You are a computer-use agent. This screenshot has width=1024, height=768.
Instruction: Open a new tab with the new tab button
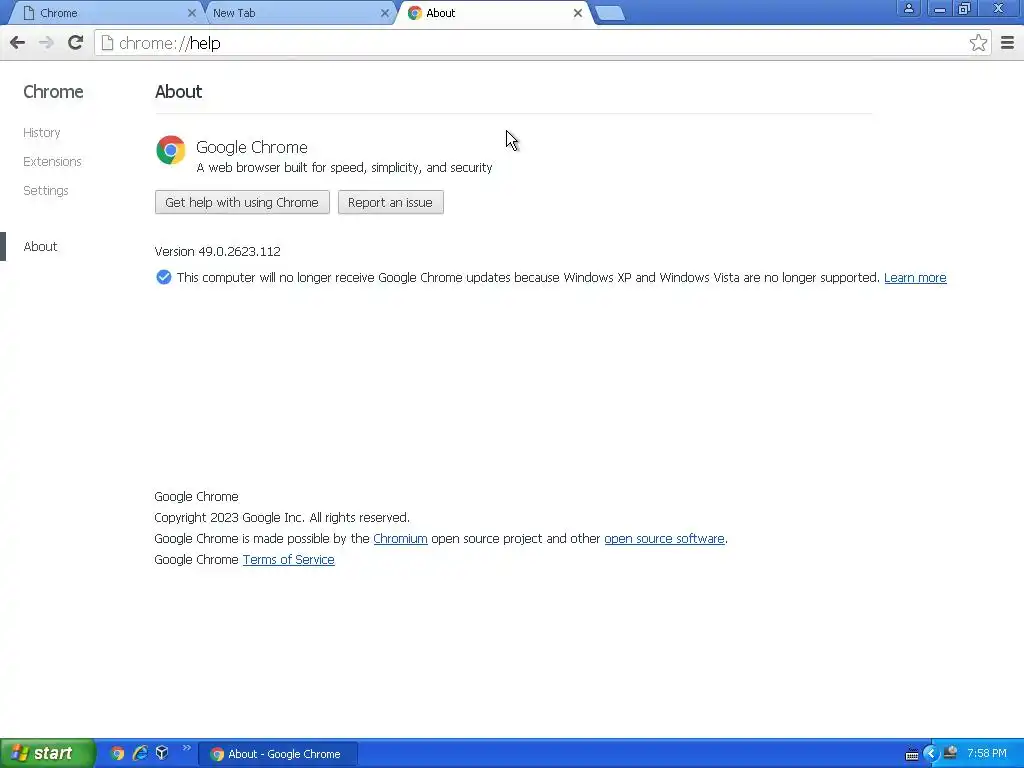(610, 14)
